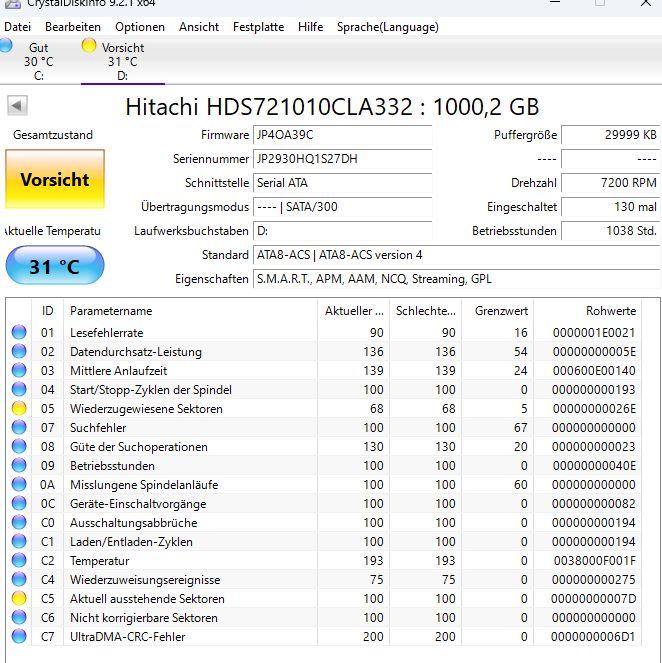Select raw value 0000000007D
662x663 pixels.
tap(594, 599)
